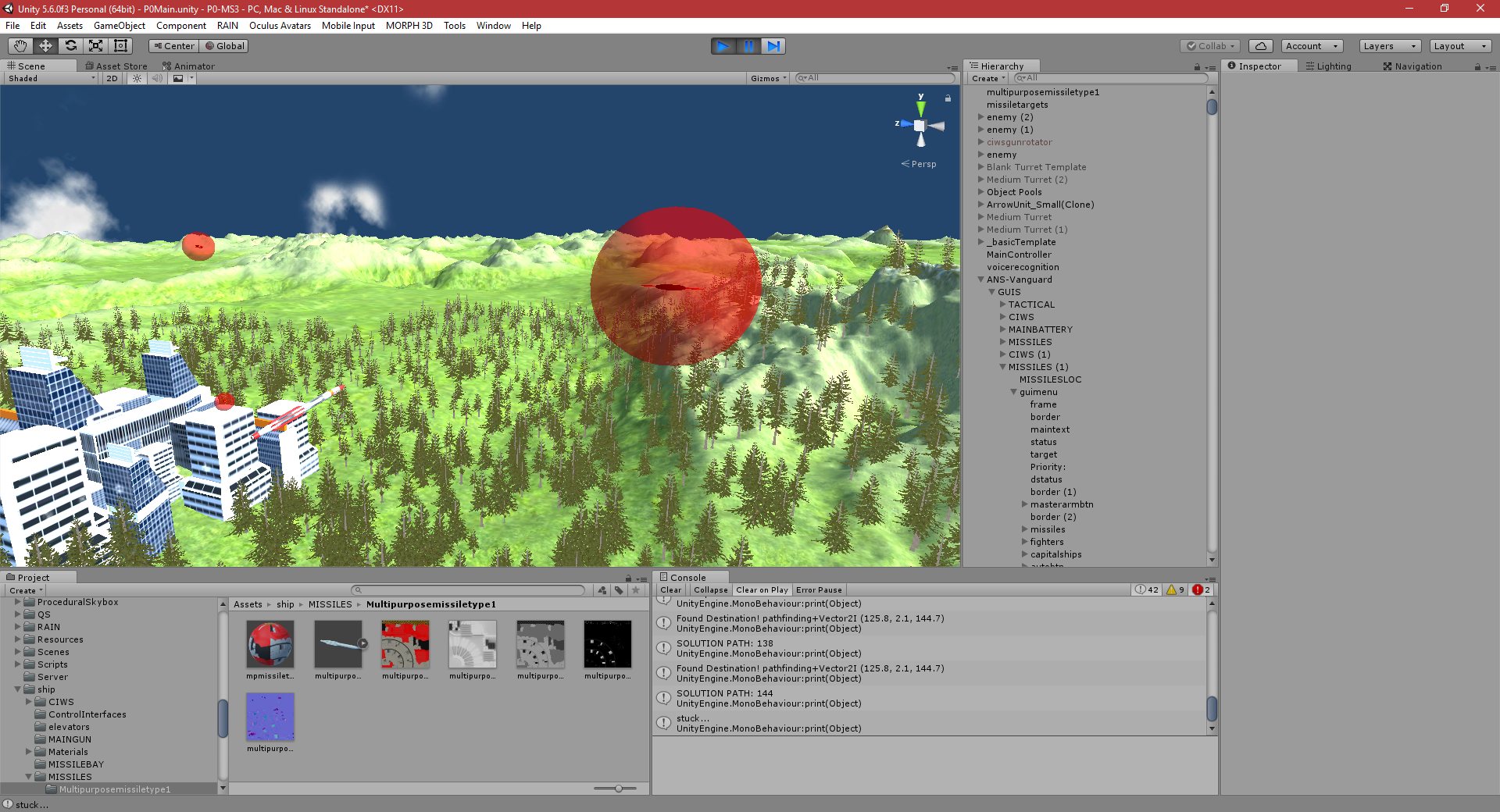Open the Shaded draw mode dropdown
Image resolution: width=1500 pixels, height=812 pixels.
pyautogui.click(x=49, y=78)
